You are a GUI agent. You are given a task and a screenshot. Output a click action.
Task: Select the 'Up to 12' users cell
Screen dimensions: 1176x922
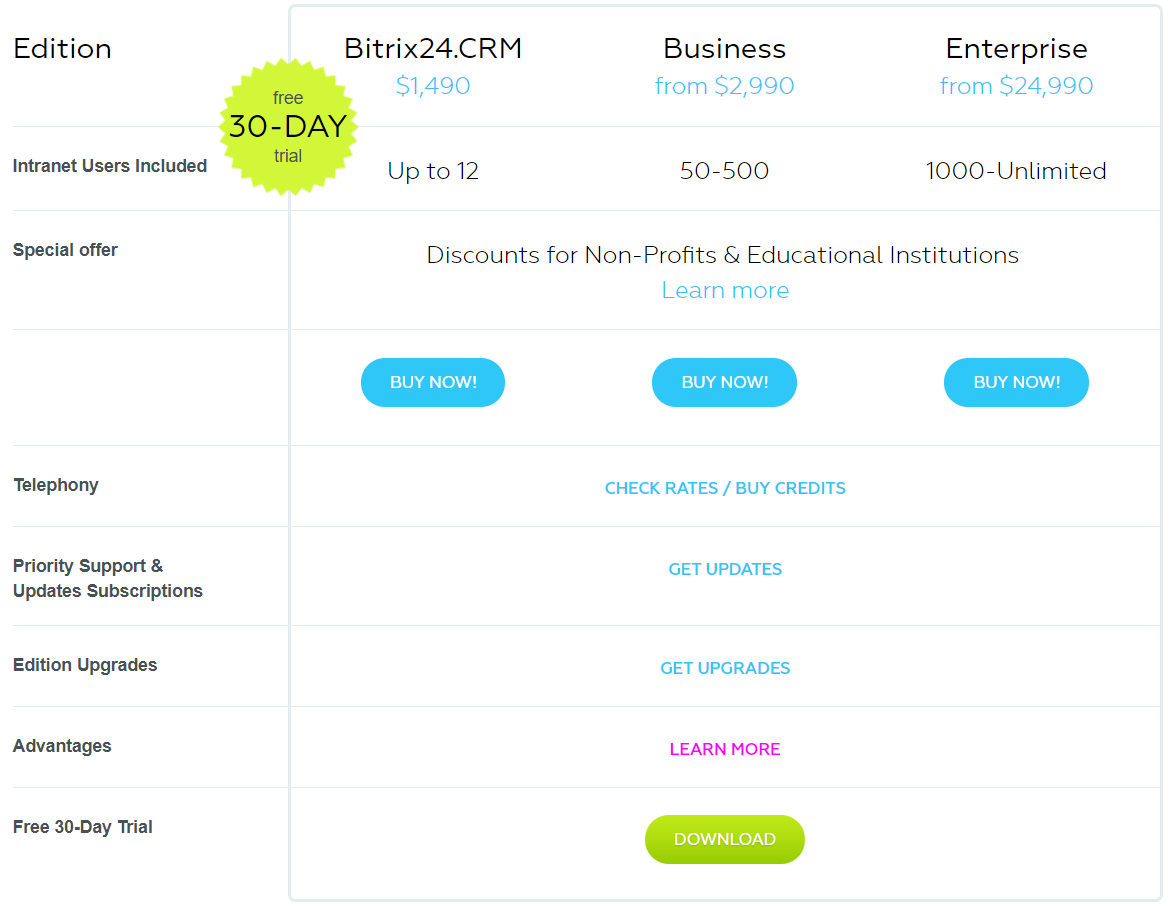click(433, 171)
